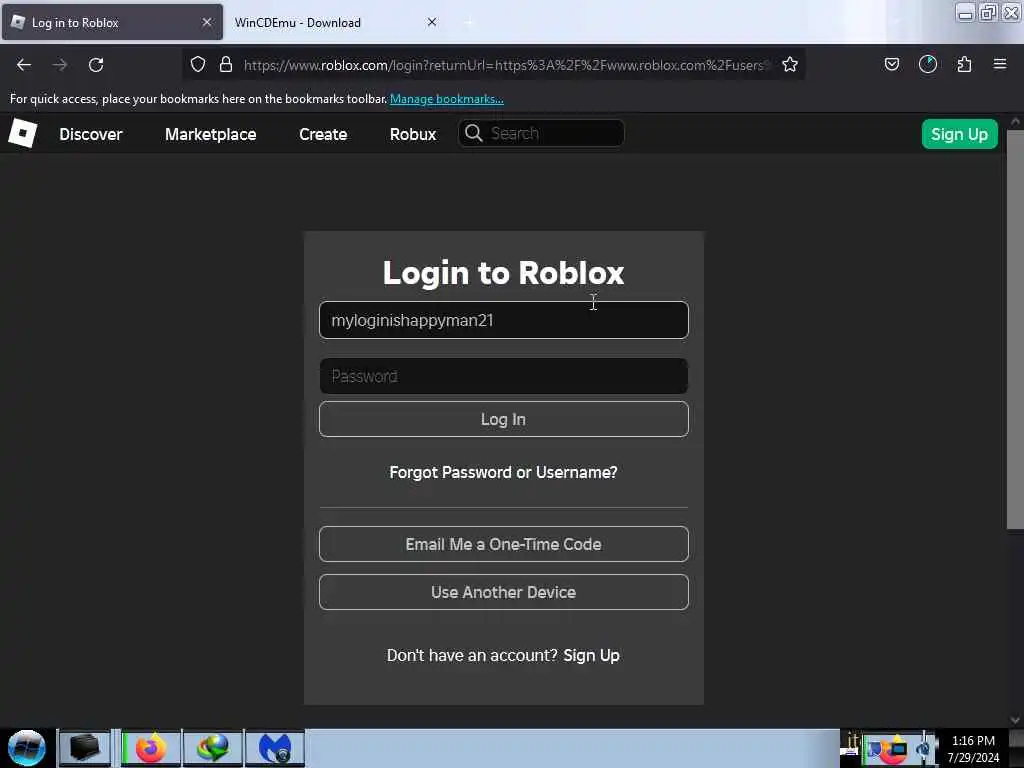Open the Manage bookmarks link

447,99
